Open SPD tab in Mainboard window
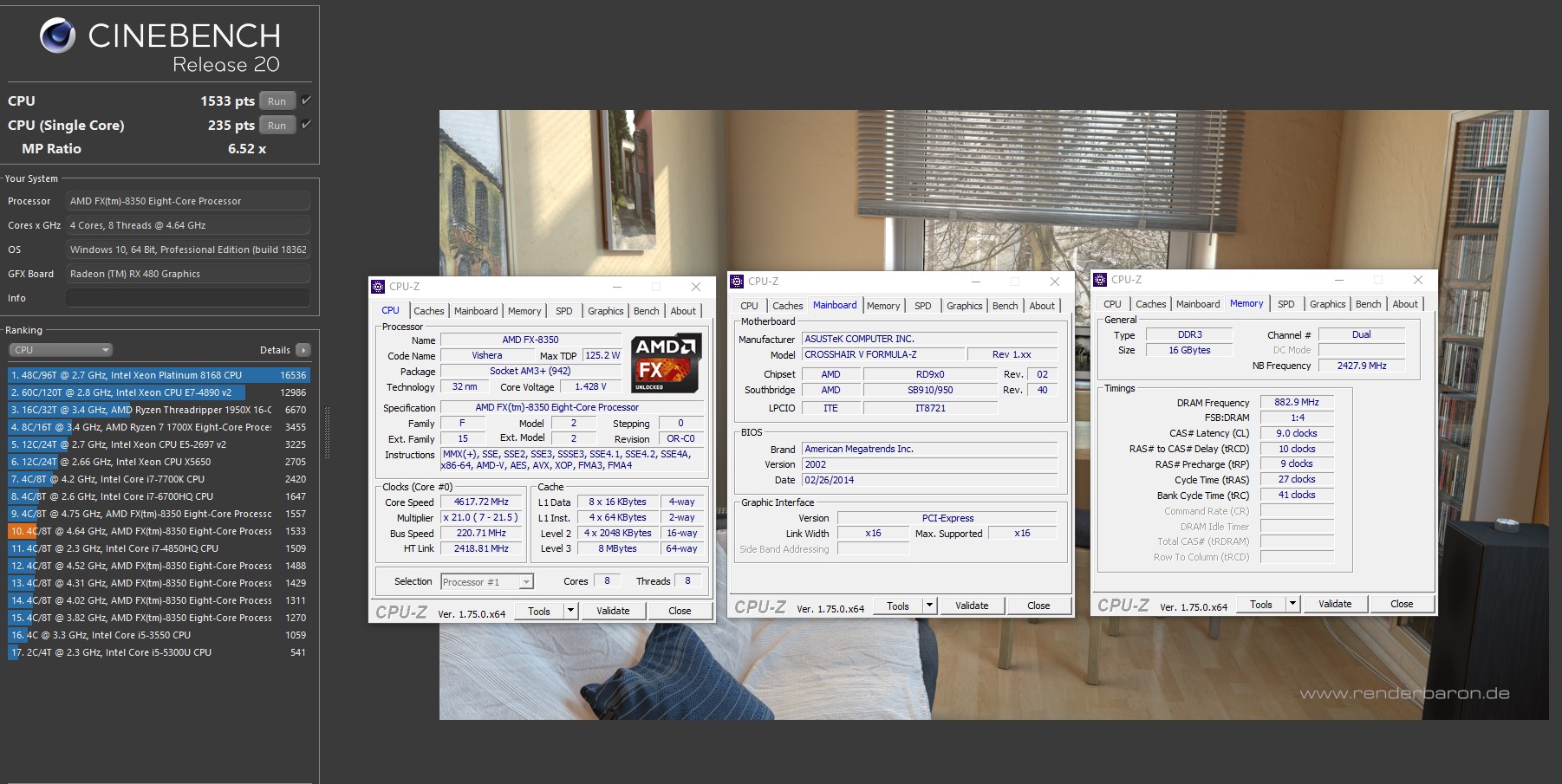Viewport: 1562px width, 784px height. 923,306
